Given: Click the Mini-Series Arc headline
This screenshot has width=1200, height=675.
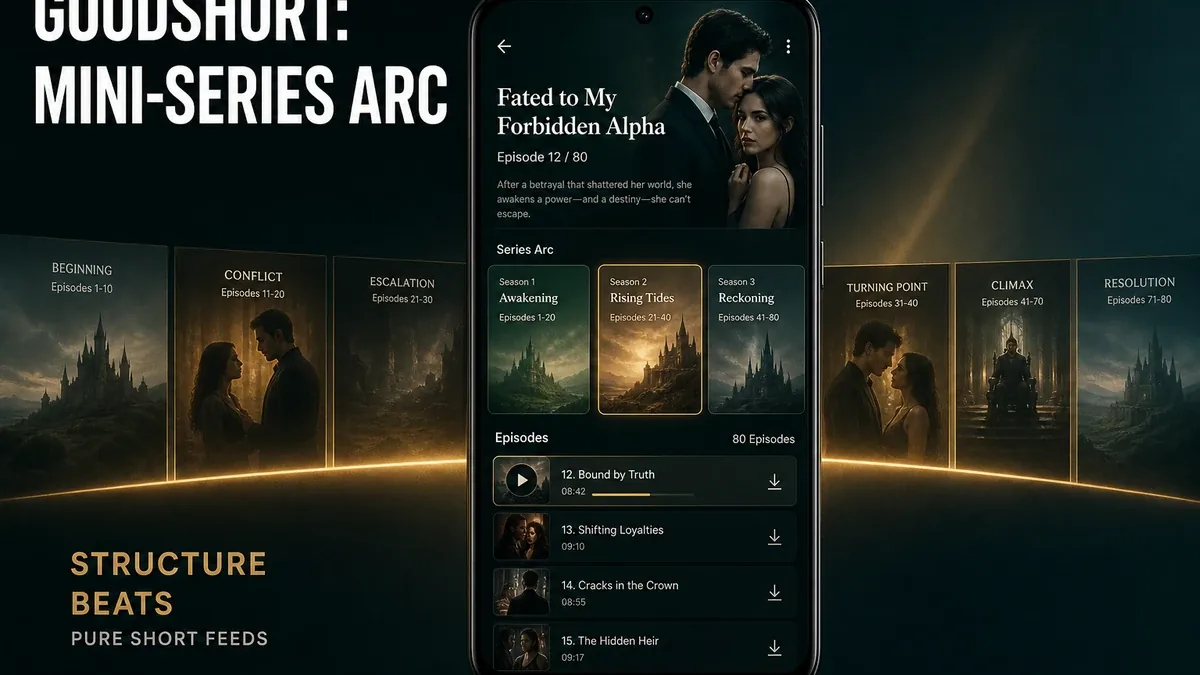Looking at the screenshot, I should (241, 94).
